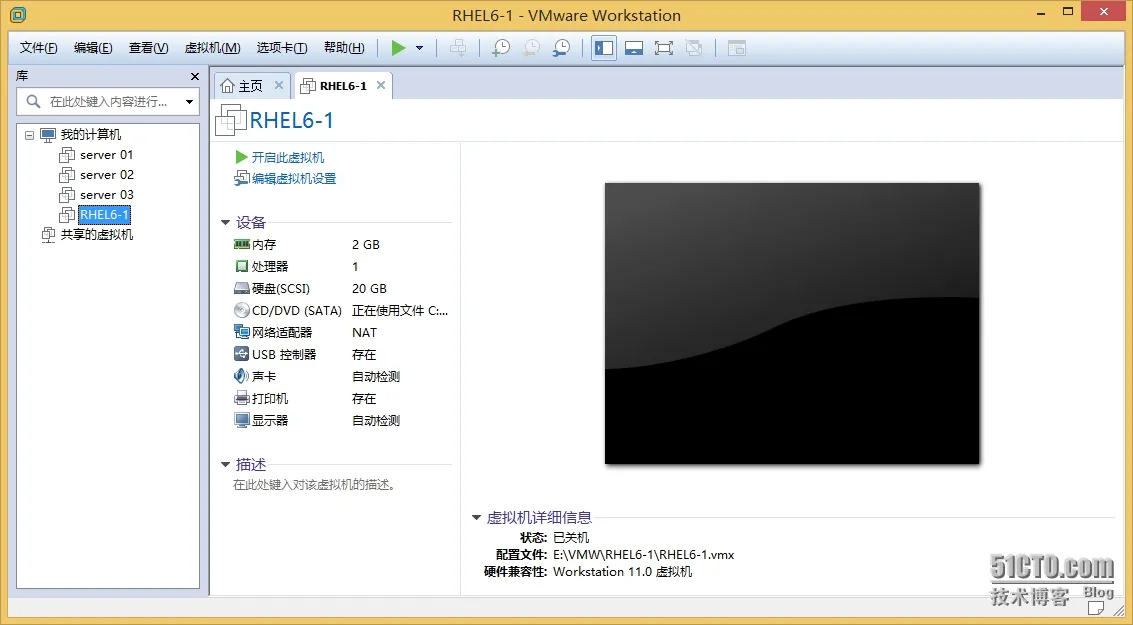Enter full screen mode icon

click(663, 48)
